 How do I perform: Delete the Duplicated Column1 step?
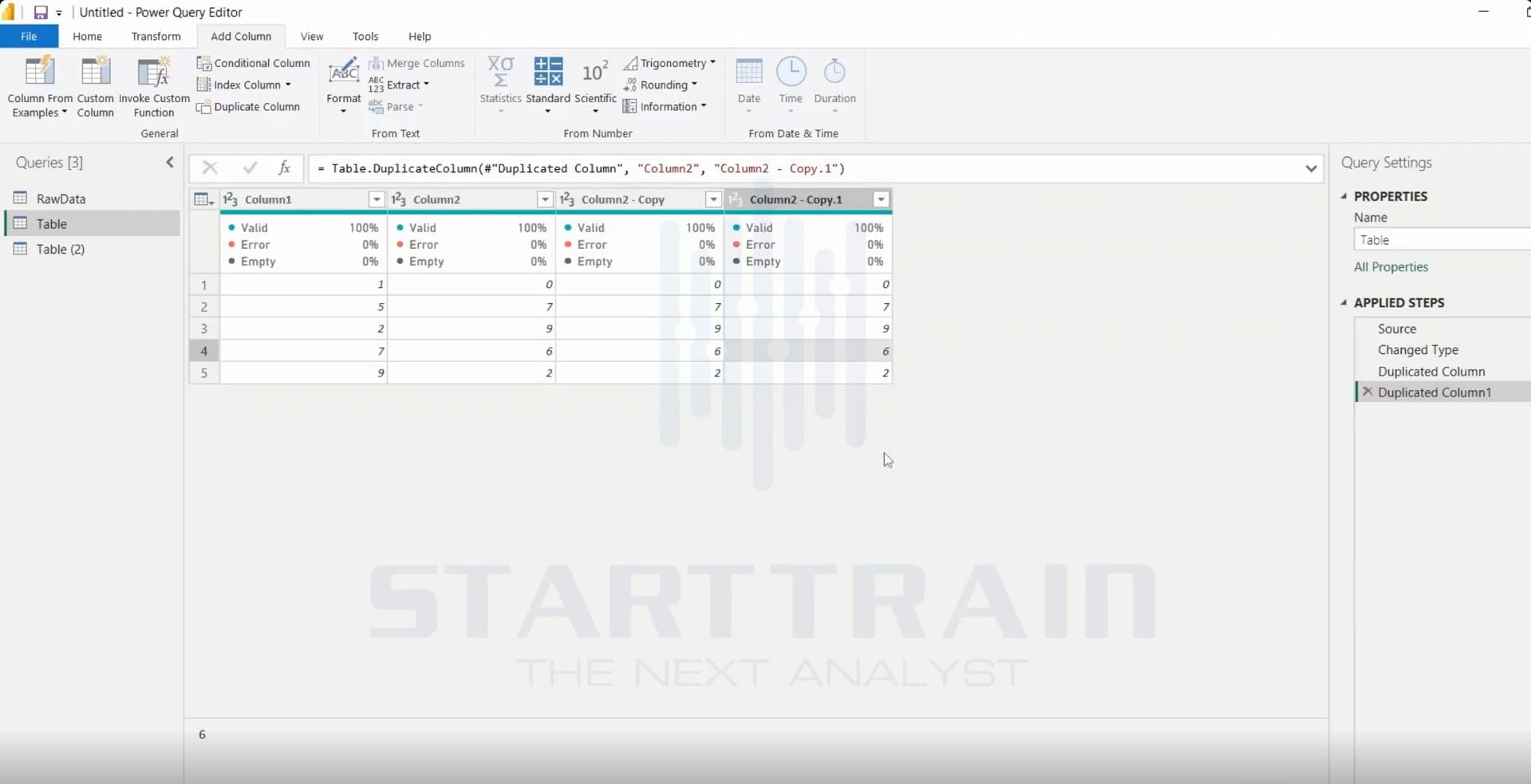click(x=1367, y=392)
